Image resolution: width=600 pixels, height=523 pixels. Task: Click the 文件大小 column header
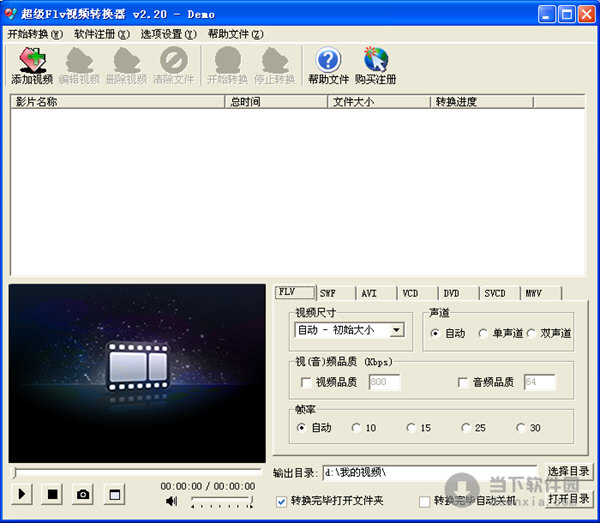(379, 102)
